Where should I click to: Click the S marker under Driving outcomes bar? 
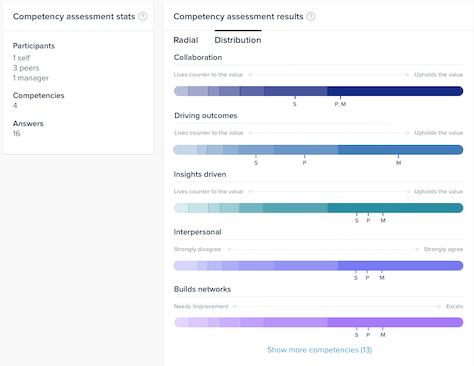(x=256, y=163)
